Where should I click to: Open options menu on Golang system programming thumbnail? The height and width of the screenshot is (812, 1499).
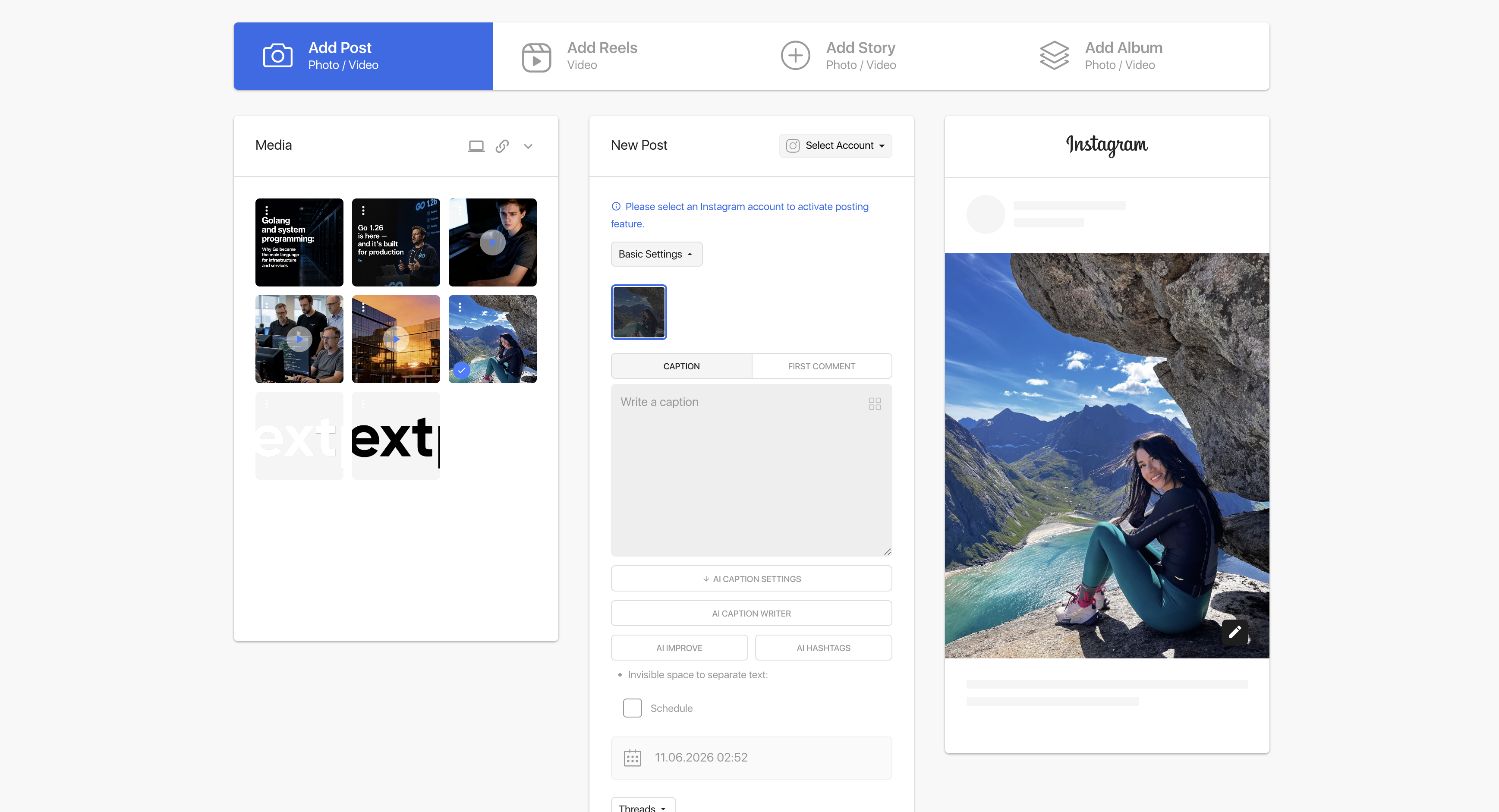(x=267, y=211)
